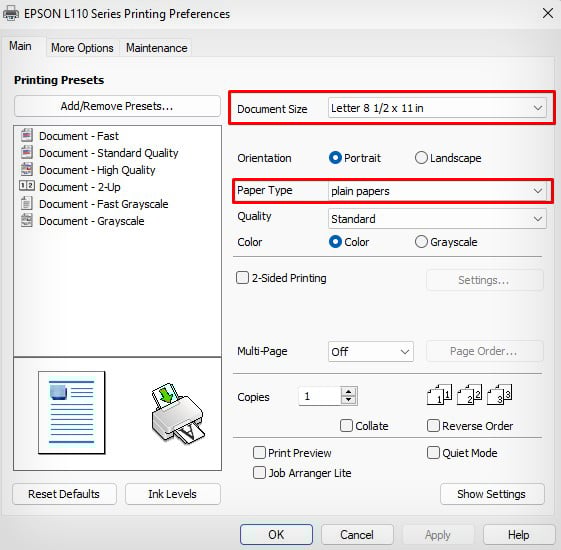
Task: Open the Paper Type dropdown
Action: point(437,191)
